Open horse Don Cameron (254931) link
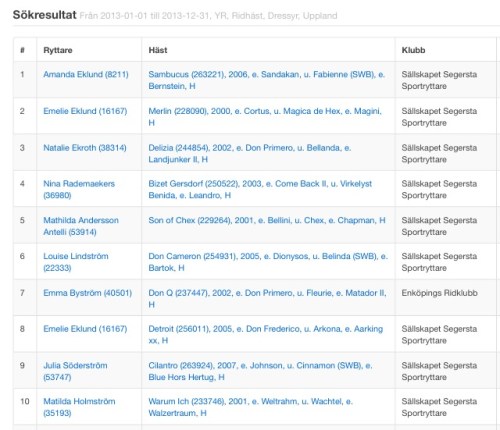 [x=268, y=262]
